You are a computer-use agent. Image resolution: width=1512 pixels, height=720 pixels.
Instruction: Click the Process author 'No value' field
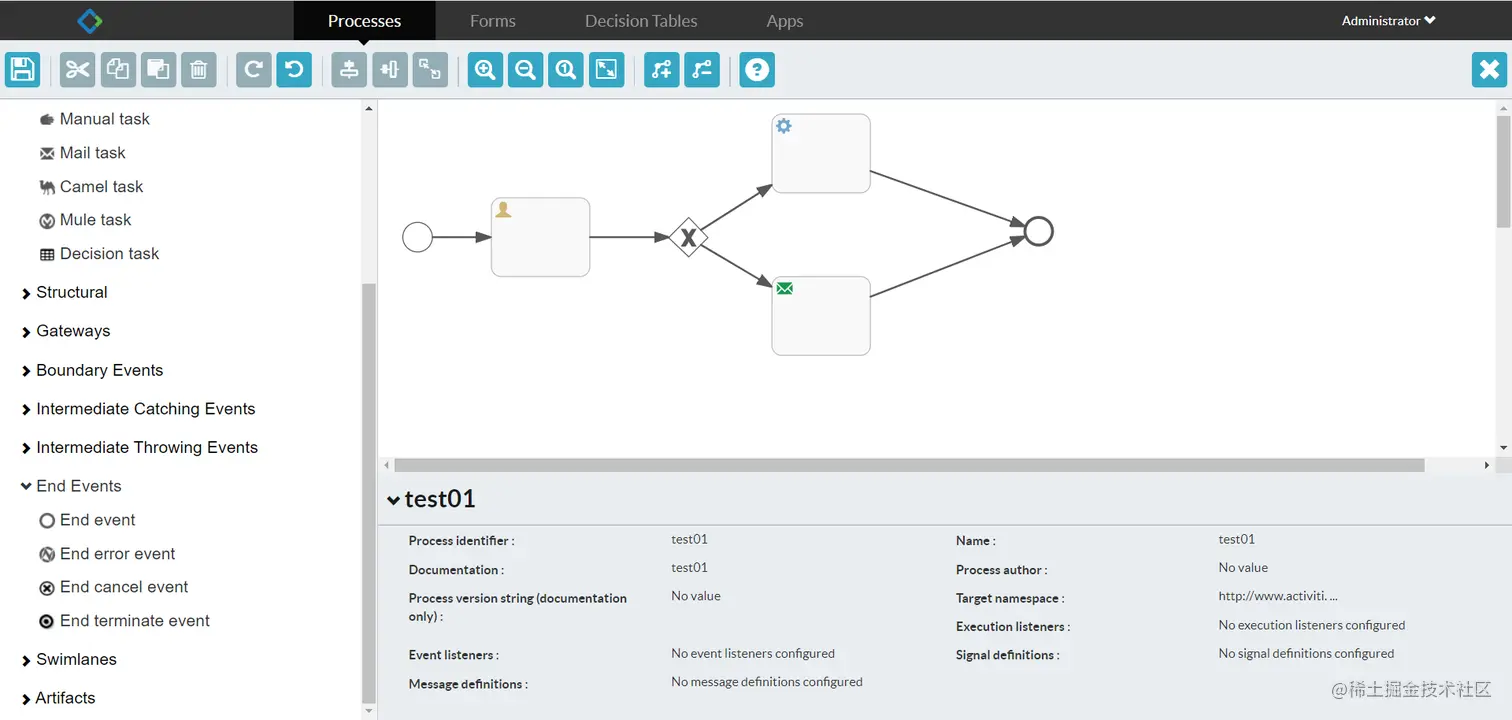tap(1243, 567)
